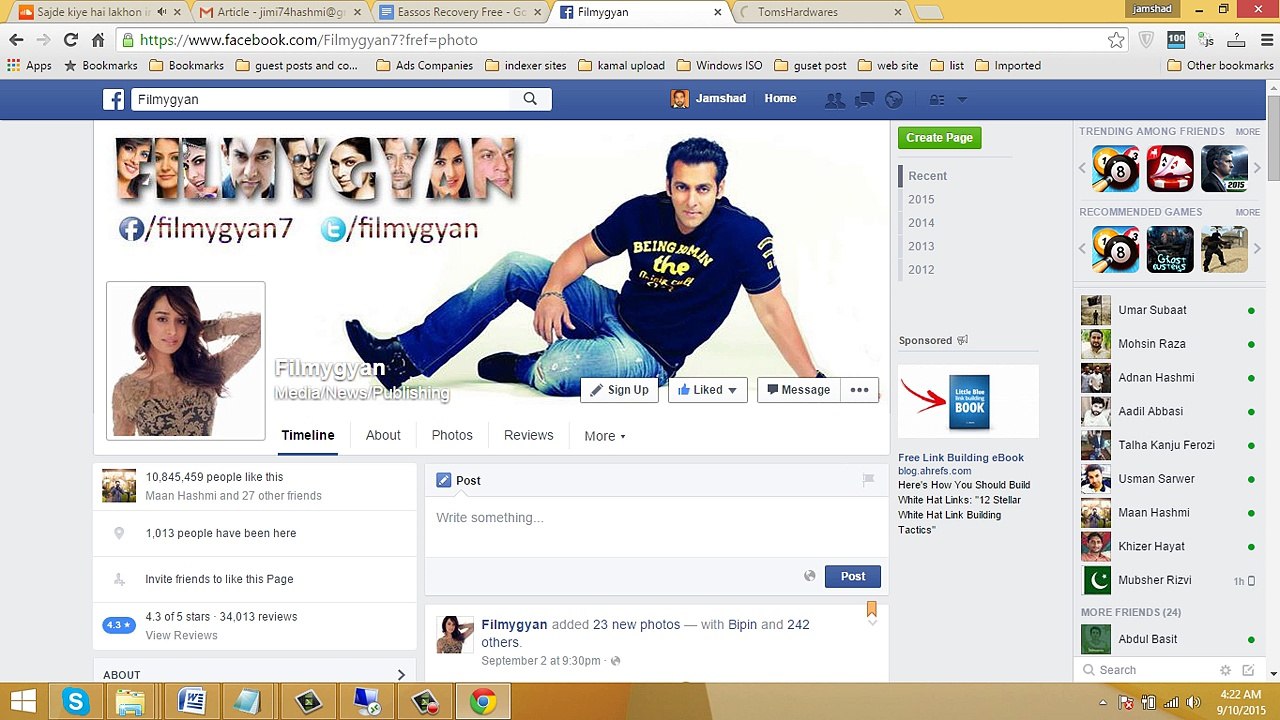
Task: Show next Trending Among Friends games
Action: [x=1257, y=168]
